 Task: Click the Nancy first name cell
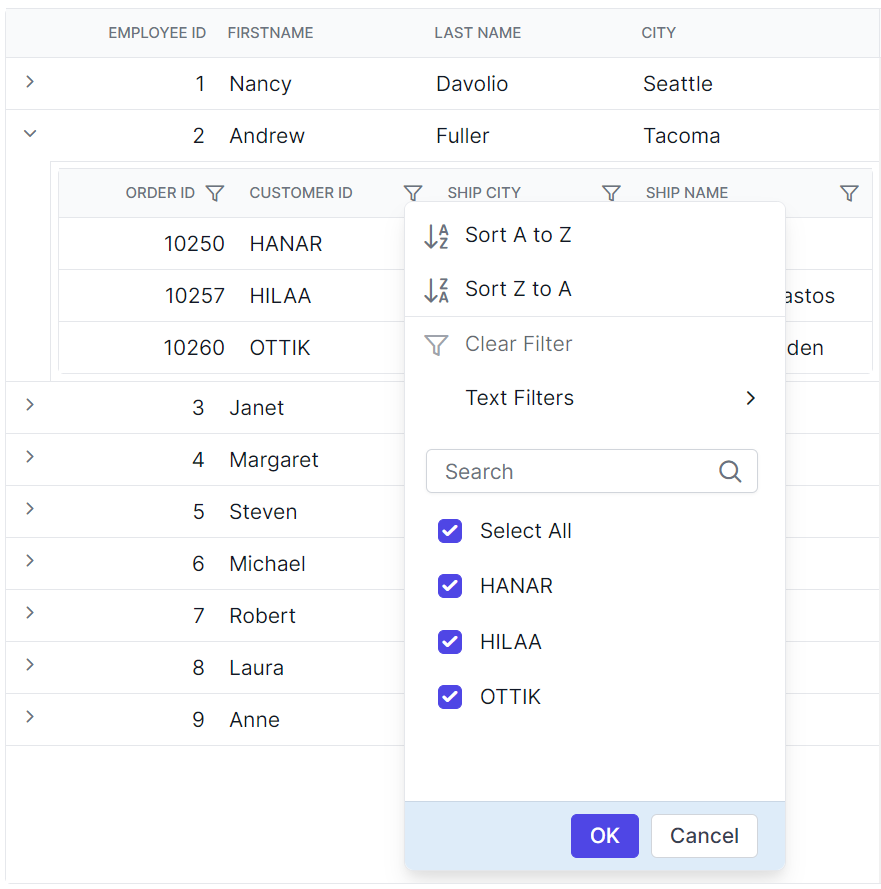[x=260, y=84]
